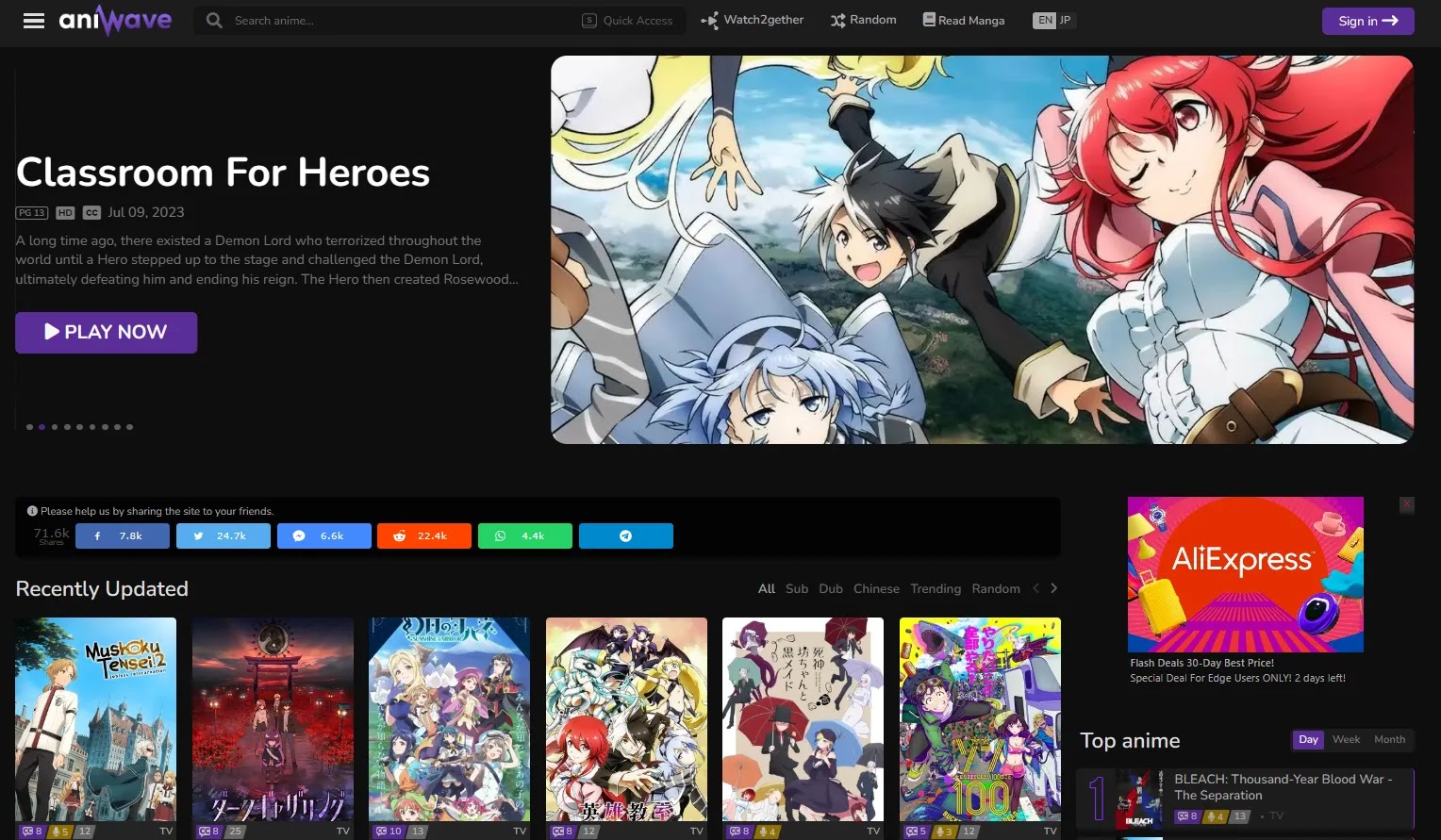Share on Reddit (22.4k)
This screenshot has width=1441, height=840.
[x=424, y=535]
